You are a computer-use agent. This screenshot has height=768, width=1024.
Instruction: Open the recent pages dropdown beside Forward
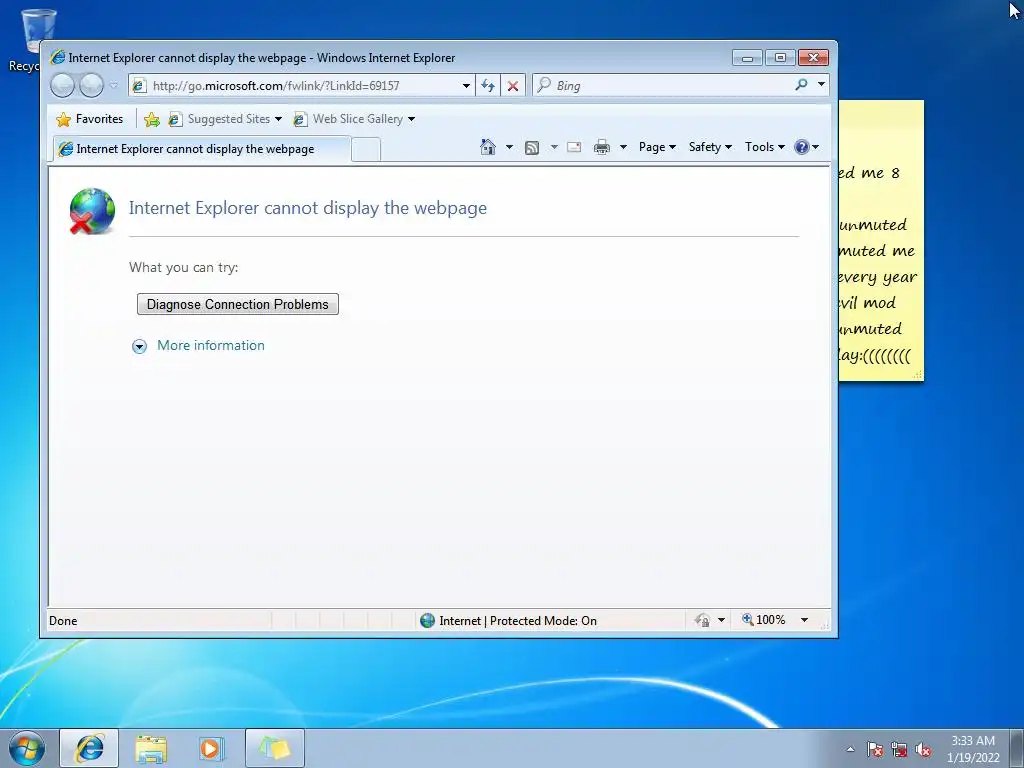pos(114,85)
